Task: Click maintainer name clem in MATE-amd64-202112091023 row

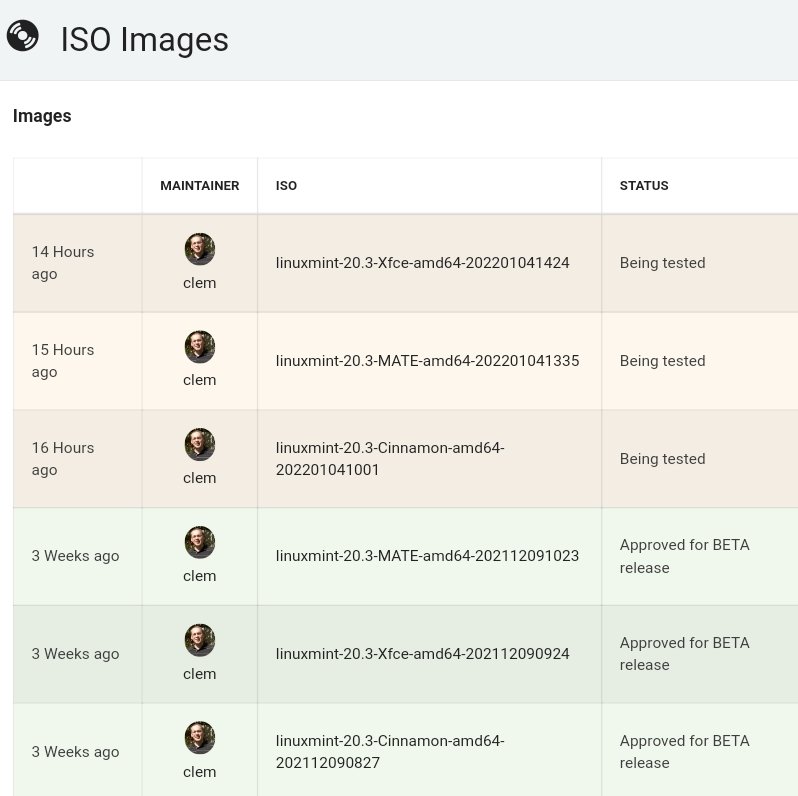Action: click(x=200, y=576)
